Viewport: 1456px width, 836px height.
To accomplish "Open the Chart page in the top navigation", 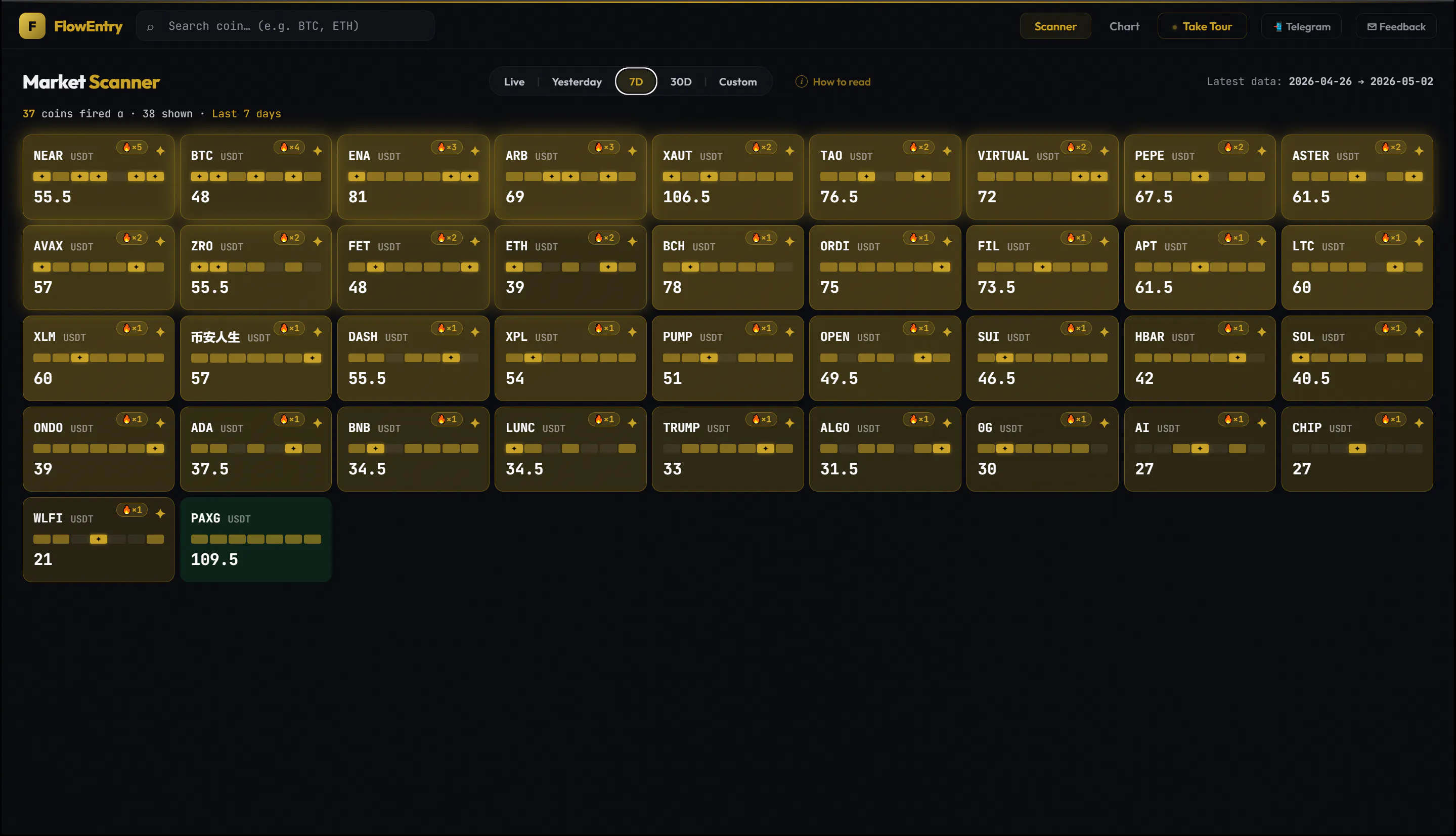I will click(x=1124, y=26).
